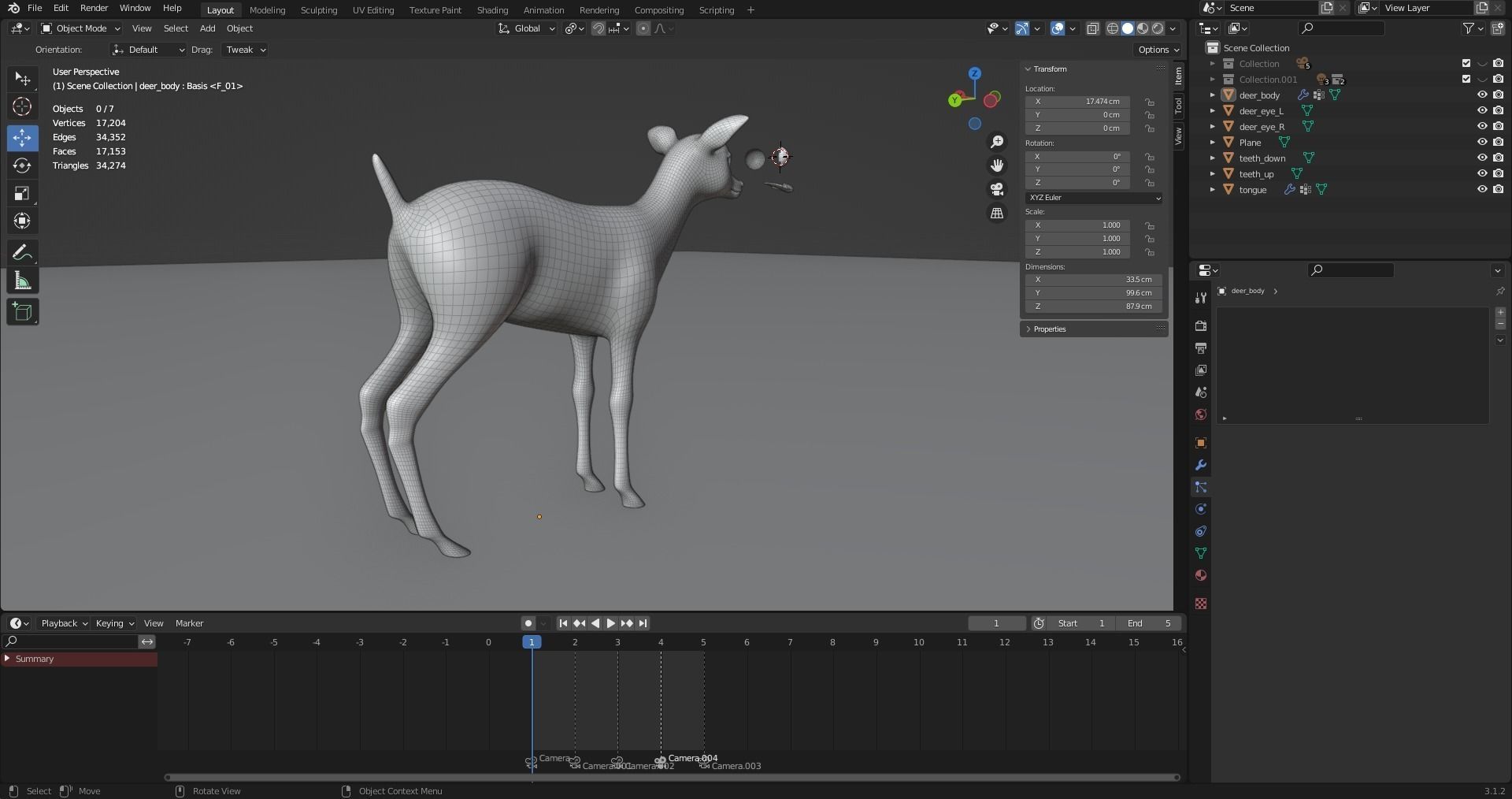Screen dimensions: 1512x799
Task: Toggle auto keying record button
Action: pos(528,623)
